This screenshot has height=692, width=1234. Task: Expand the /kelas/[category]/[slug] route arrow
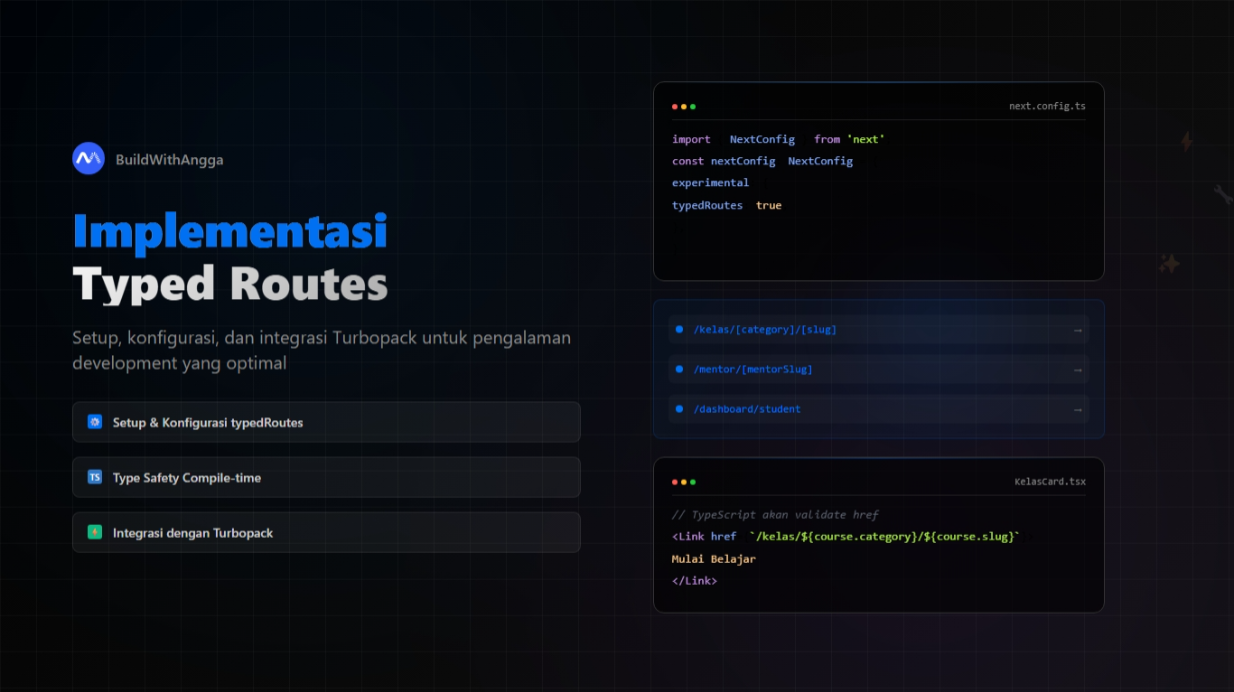(1077, 330)
